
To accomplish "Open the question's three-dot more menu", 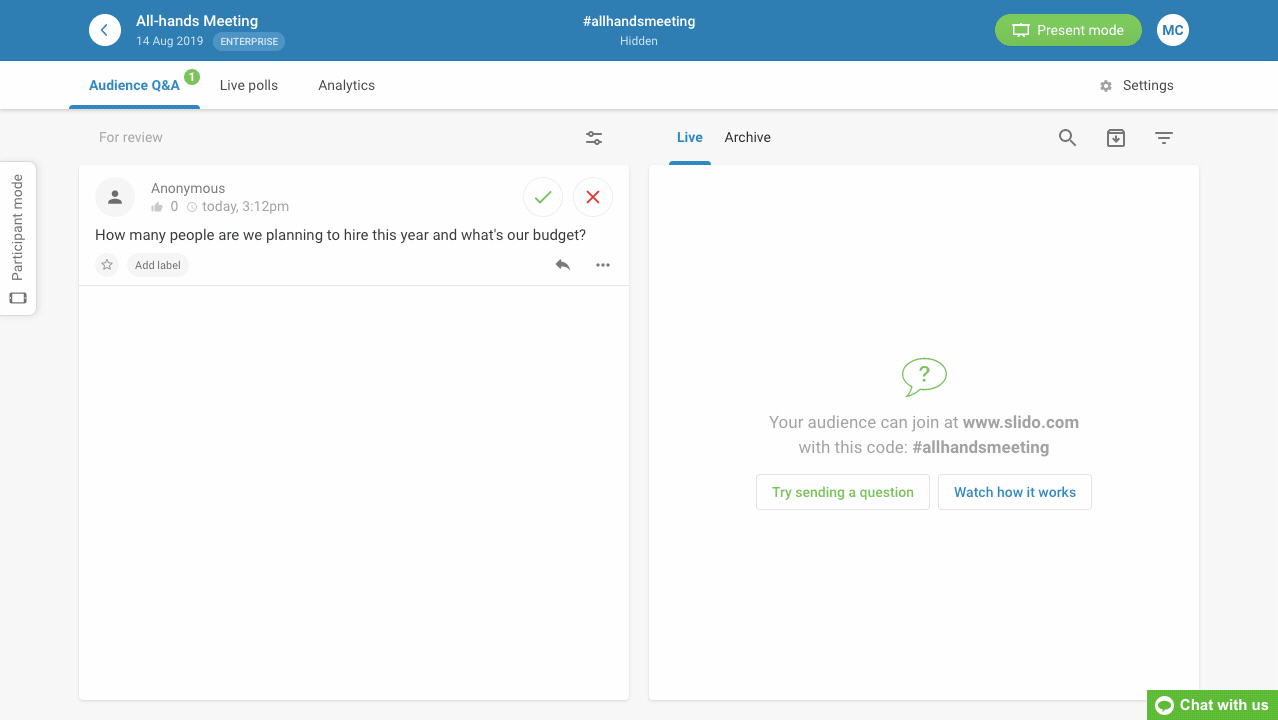I will [603, 265].
